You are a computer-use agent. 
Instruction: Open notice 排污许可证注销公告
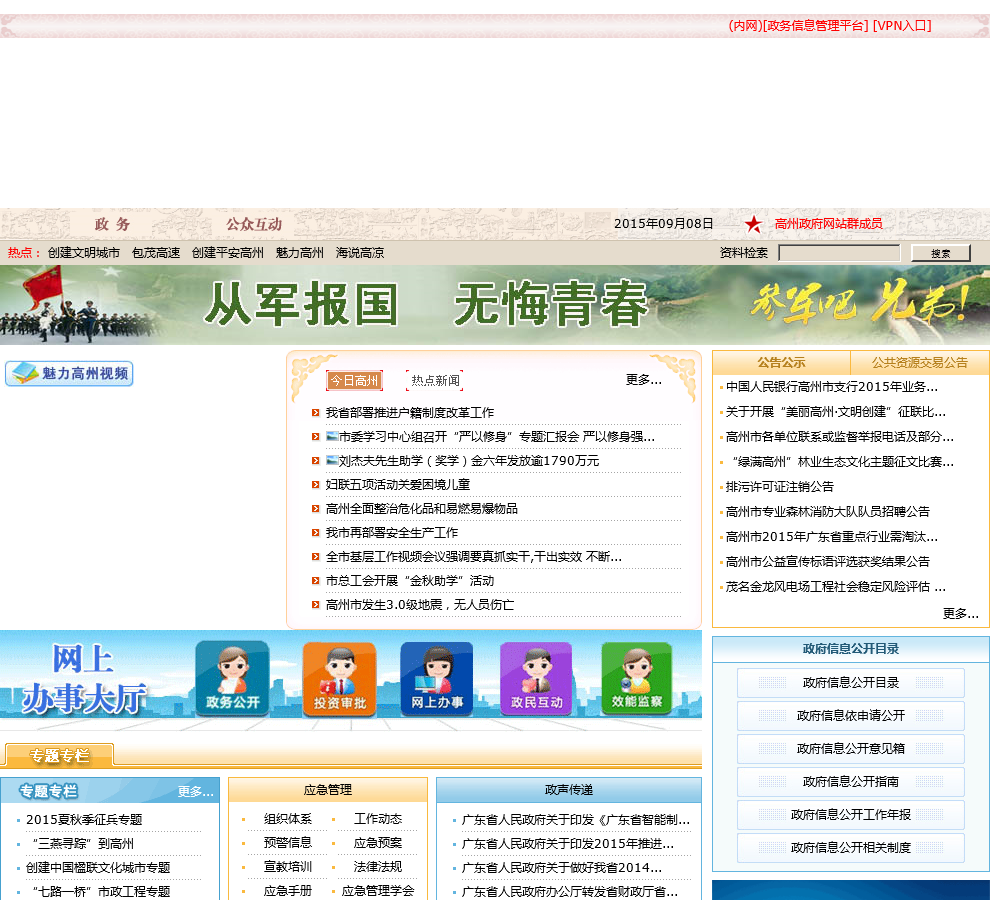(780, 486)
